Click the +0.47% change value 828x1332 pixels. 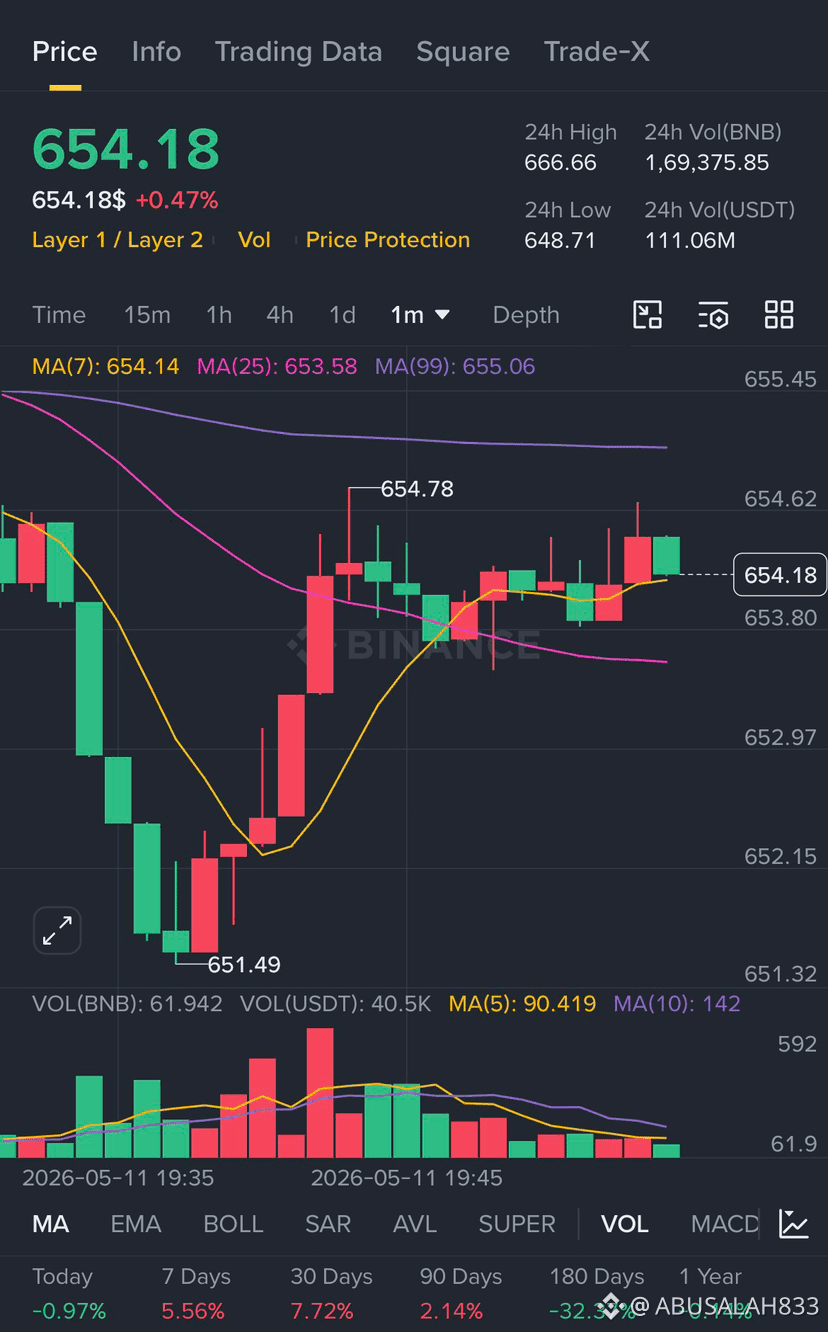pos(177,200)
